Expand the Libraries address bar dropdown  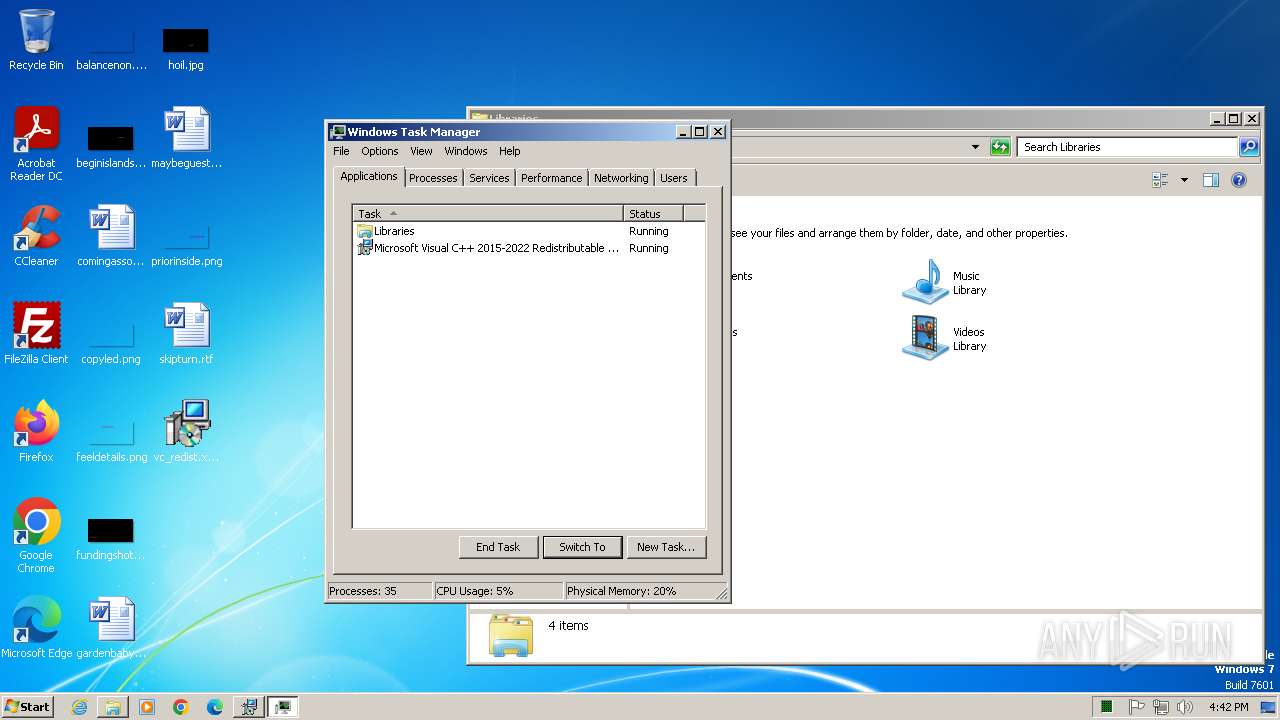point(975,147)
